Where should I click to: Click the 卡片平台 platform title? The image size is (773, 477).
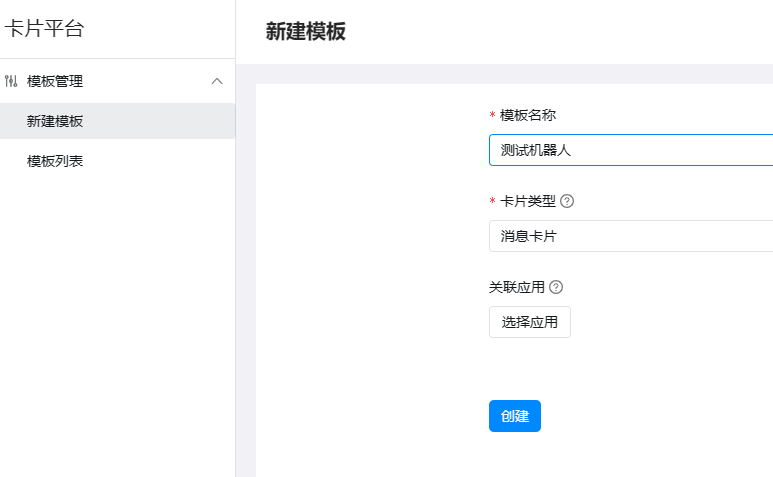point(44,29)
